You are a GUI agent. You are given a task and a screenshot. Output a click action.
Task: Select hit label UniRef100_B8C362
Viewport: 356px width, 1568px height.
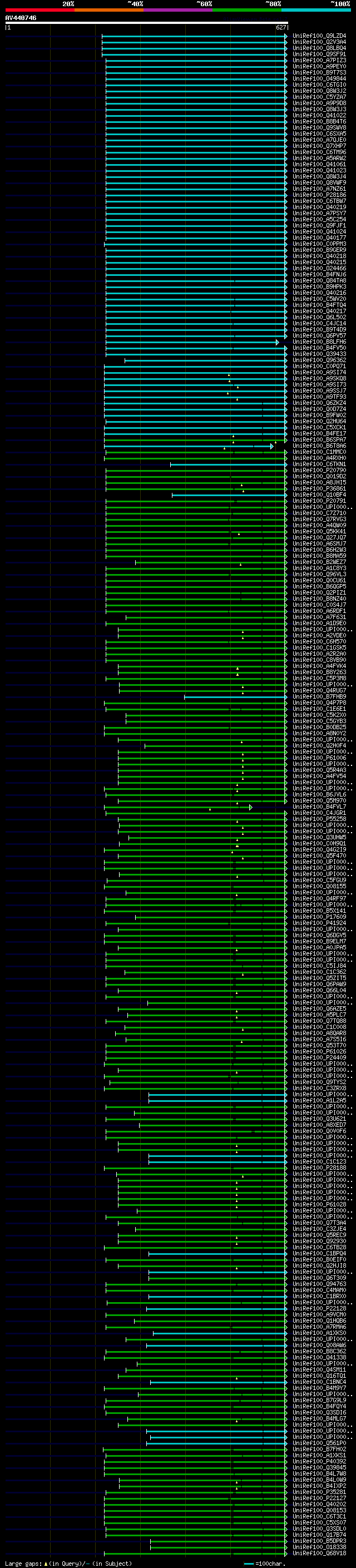click(x=319, y=1351)
